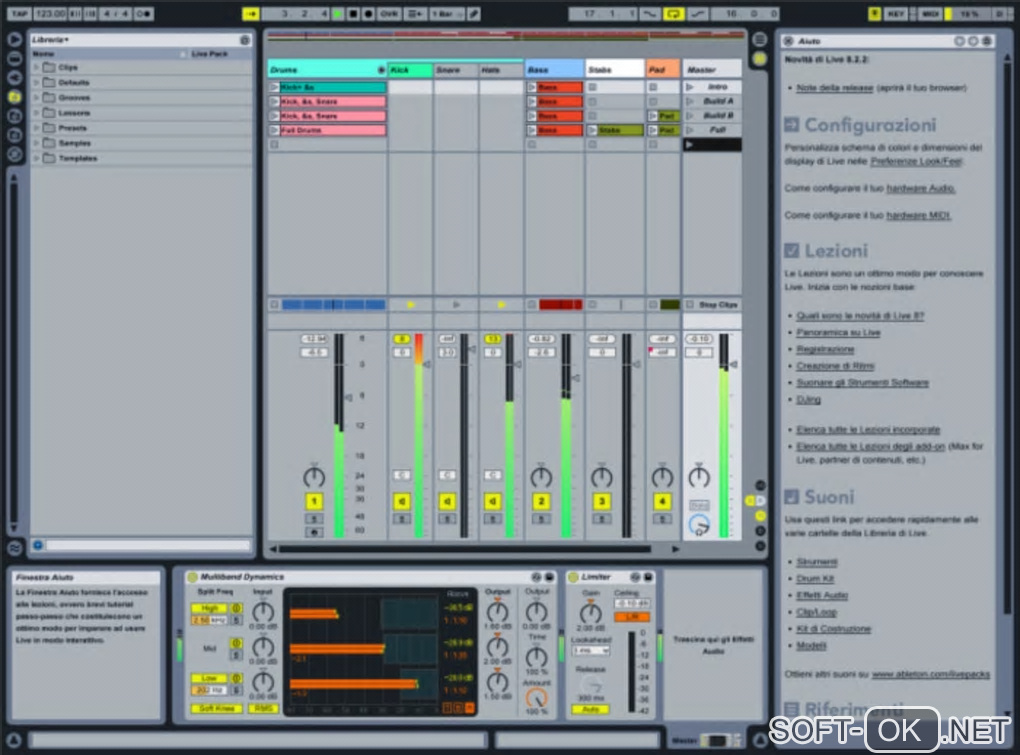Click the TAP tempo button
This screenshot has width=1020, height=755.
point(20,13)
